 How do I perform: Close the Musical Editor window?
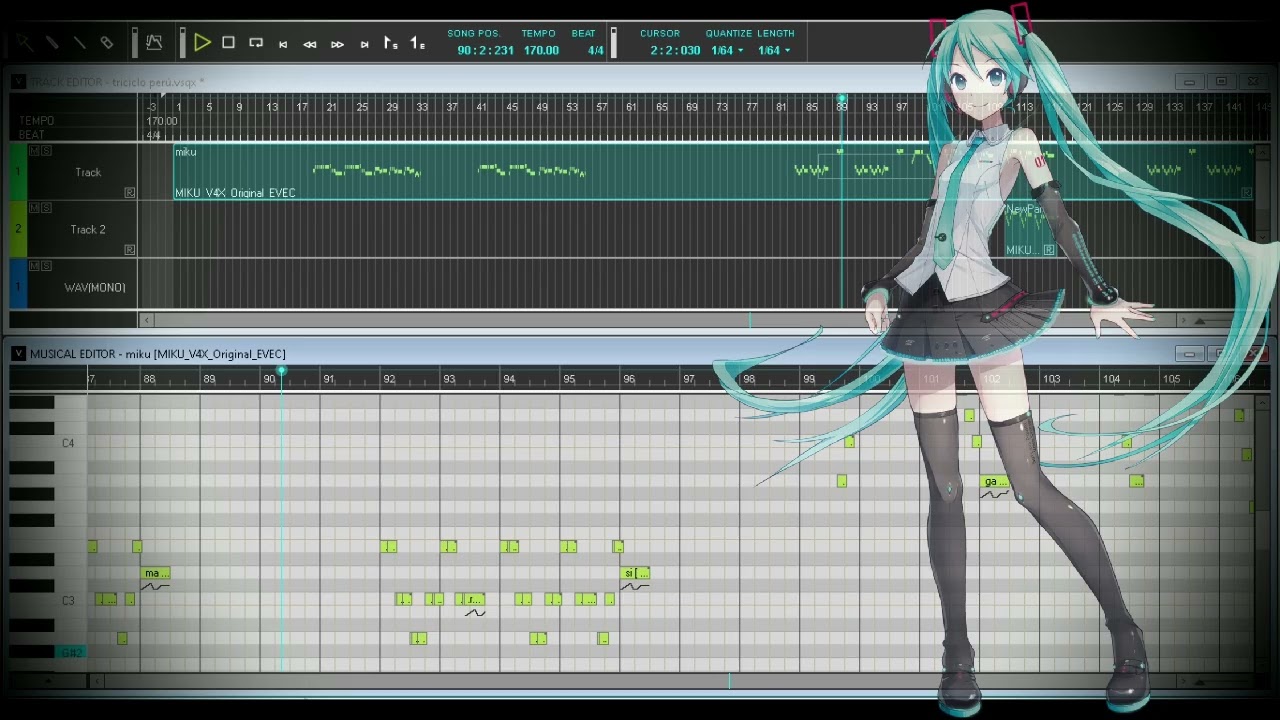1254,354
